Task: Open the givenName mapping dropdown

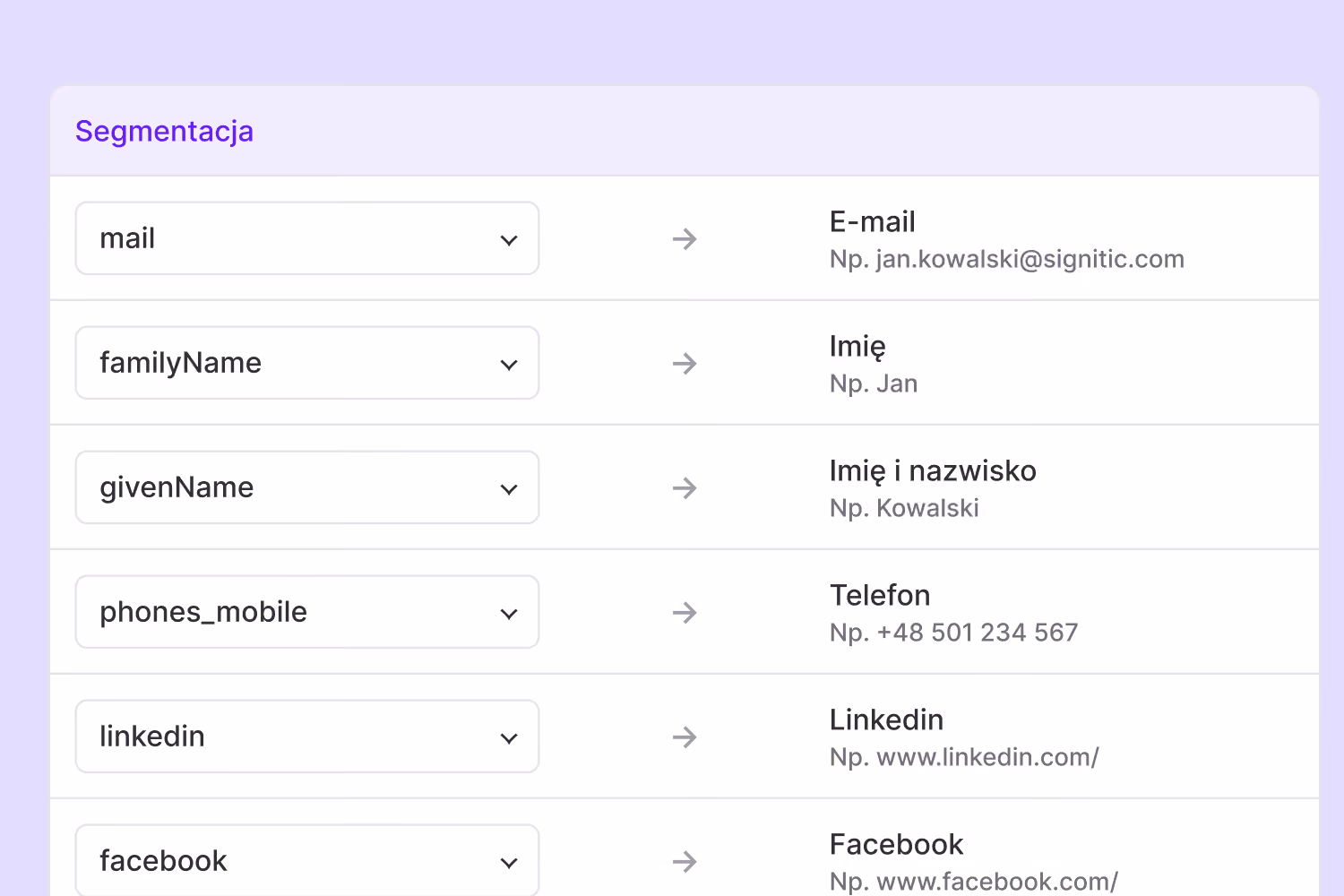Action: point(307,487)
